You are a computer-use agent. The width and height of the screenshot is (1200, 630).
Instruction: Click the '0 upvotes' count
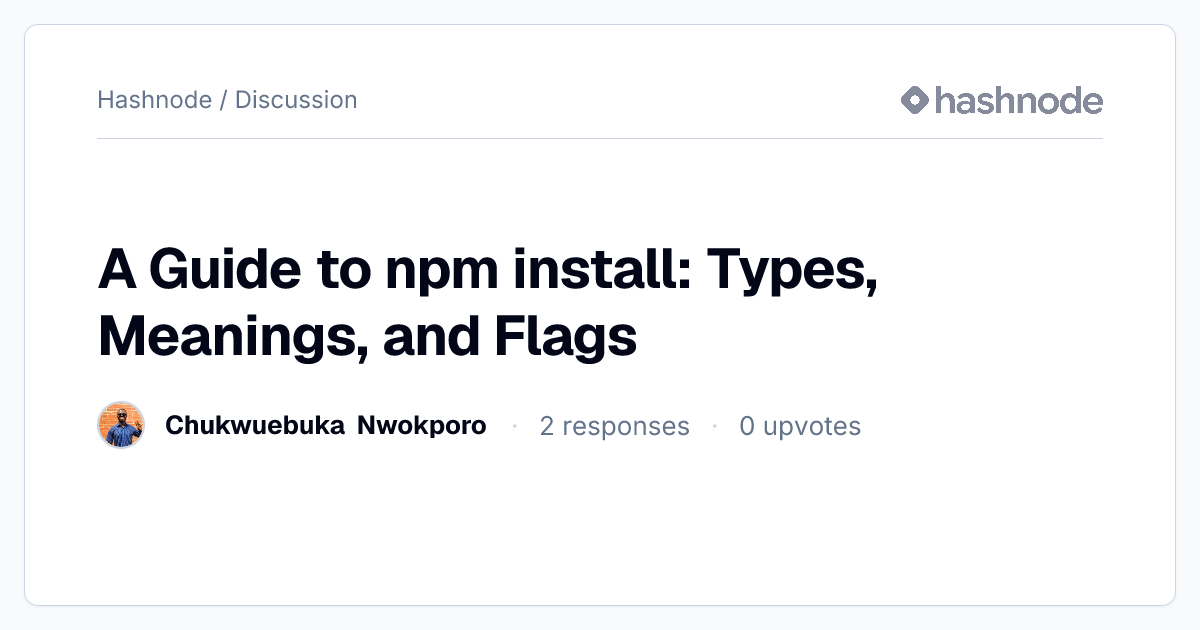click(800, 426)
